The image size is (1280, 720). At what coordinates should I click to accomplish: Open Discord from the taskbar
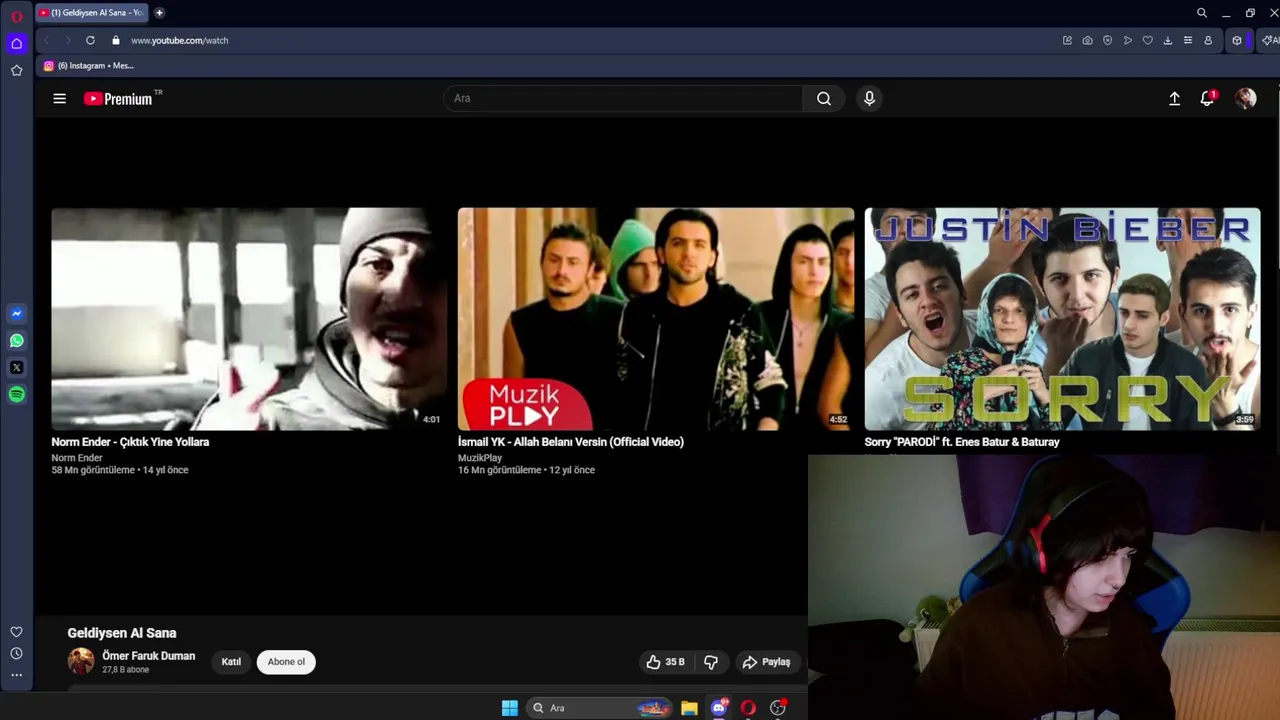point(718,708)
